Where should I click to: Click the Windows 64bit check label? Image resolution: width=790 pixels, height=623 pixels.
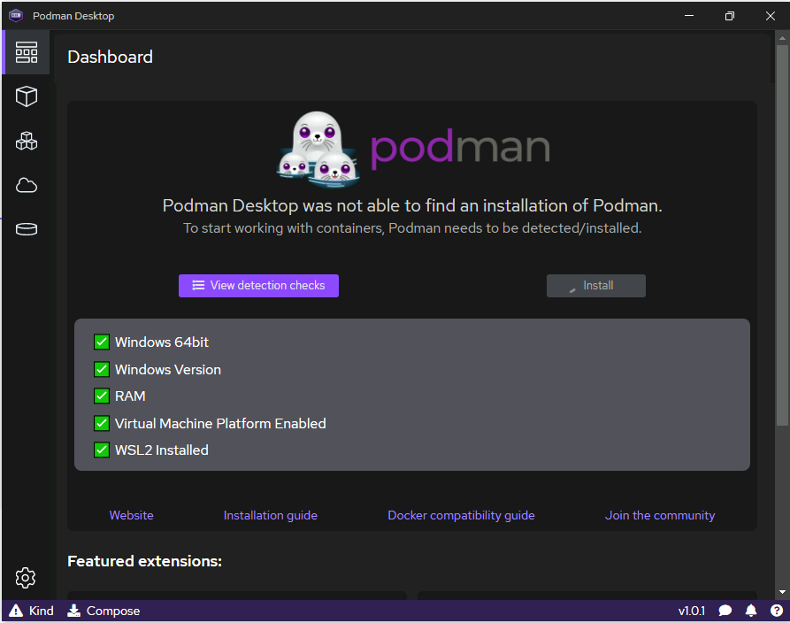click(x=162, y=342)
